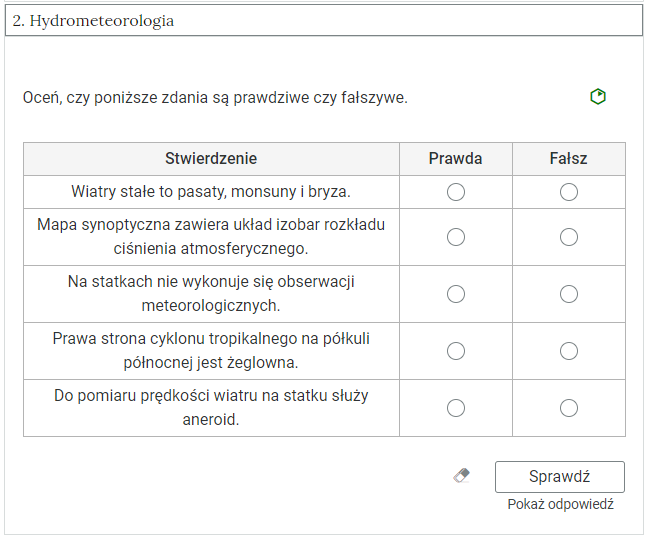Click statement text 'Prawa strona cyklonu tropikalnego'
Viewport: 651px width, 536px height.
211,350
